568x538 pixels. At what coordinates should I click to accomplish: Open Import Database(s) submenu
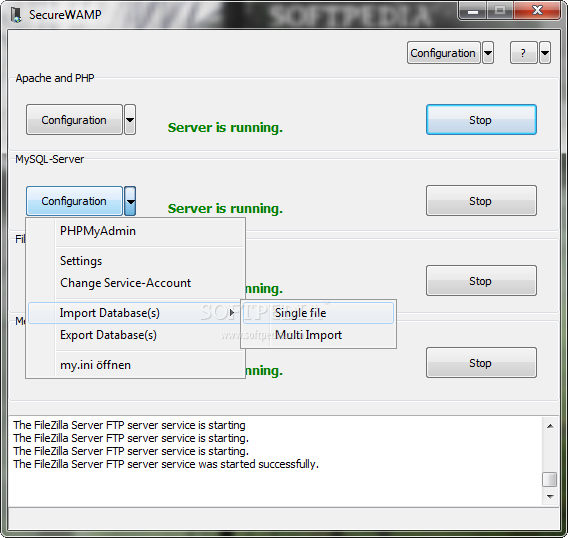(x=134, y=313)
